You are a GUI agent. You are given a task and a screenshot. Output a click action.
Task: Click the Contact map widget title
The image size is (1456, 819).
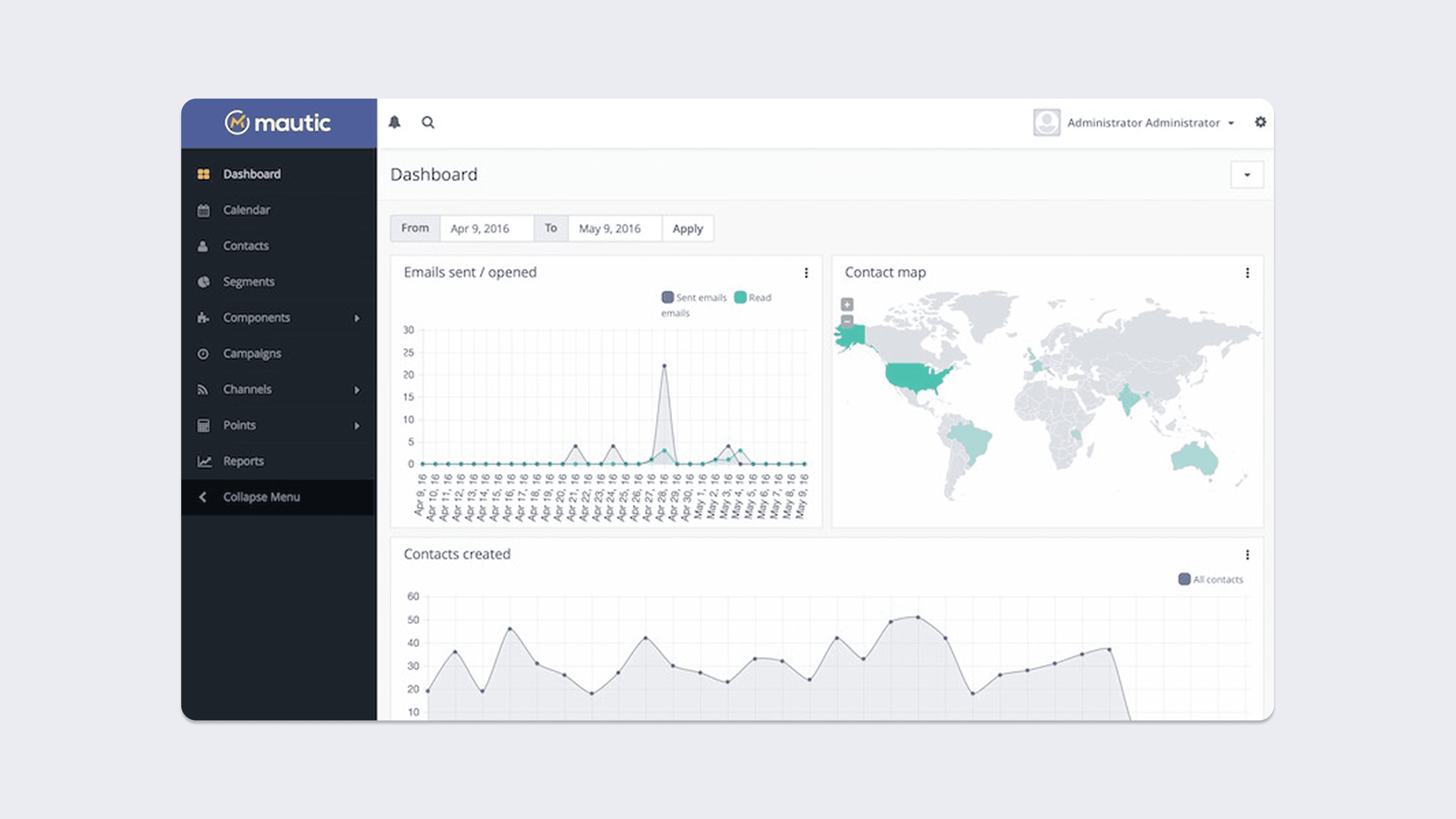coord(885,273)
